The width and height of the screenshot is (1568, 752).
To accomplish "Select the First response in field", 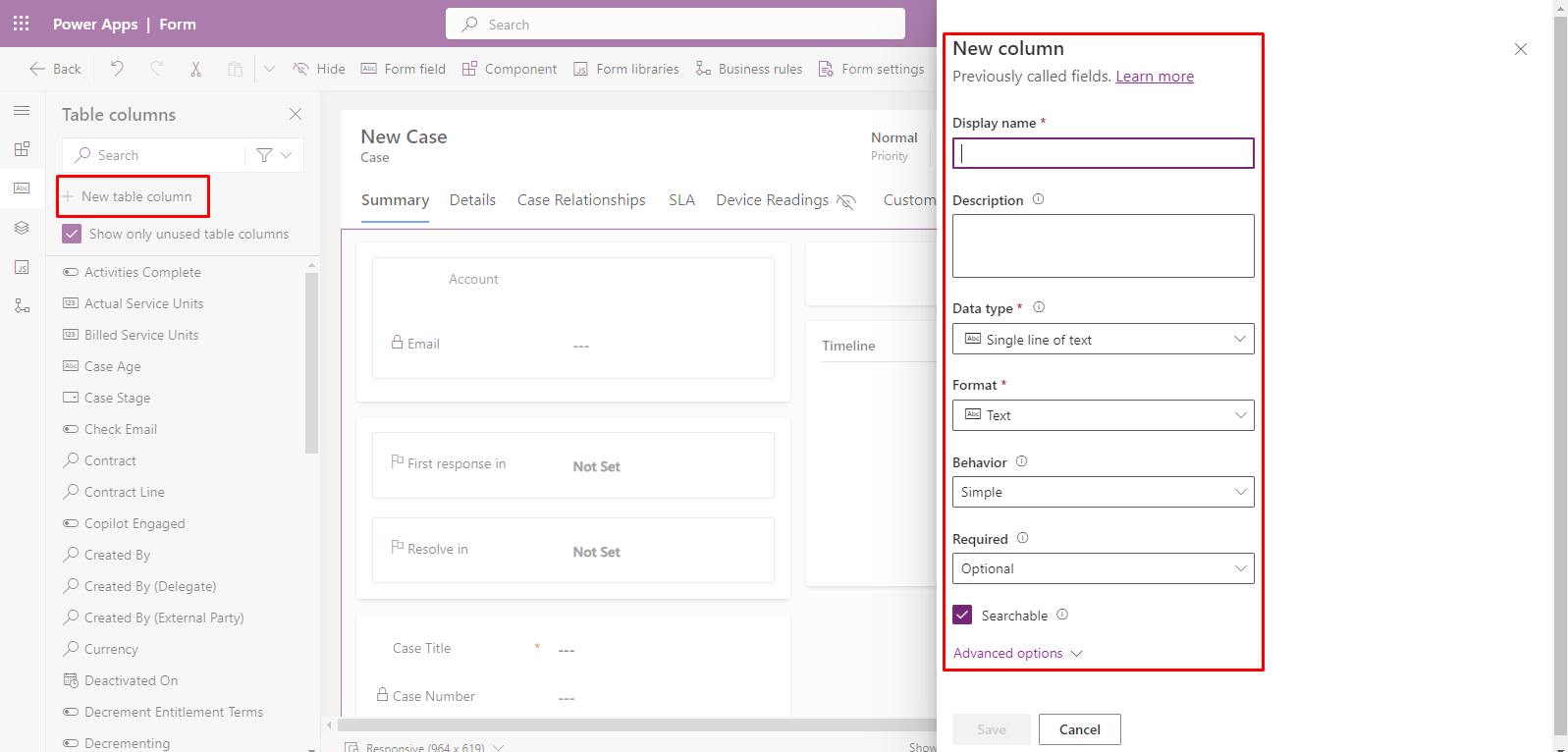I will [573, 465].
